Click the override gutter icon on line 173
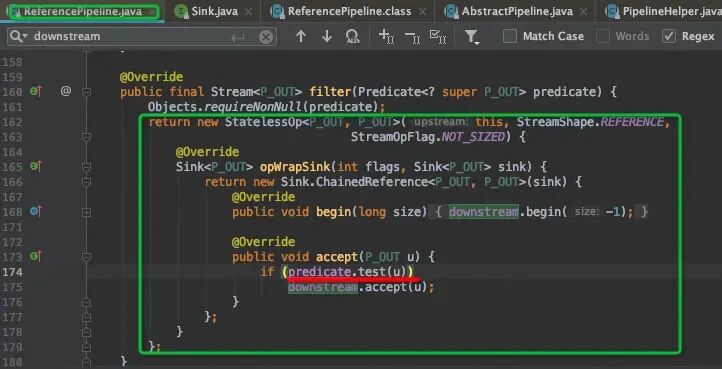This screenshot has width=722, height=369. pos(35,256)
